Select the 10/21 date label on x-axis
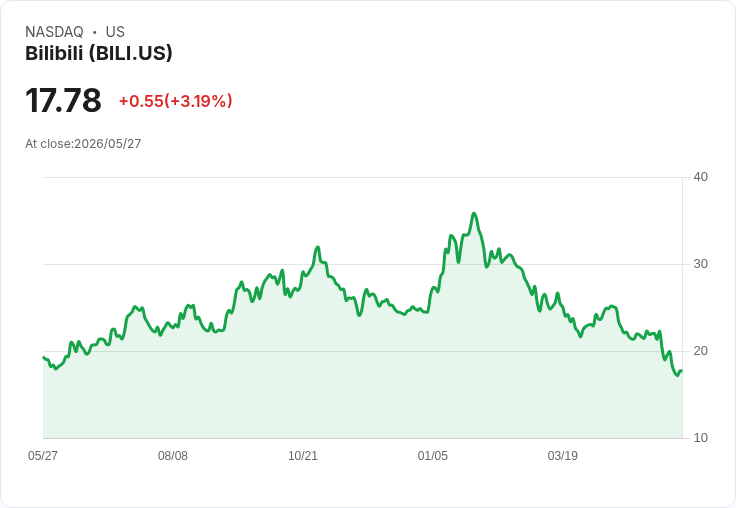The width and height of the screenshot is (736, 508). [303, 455]
